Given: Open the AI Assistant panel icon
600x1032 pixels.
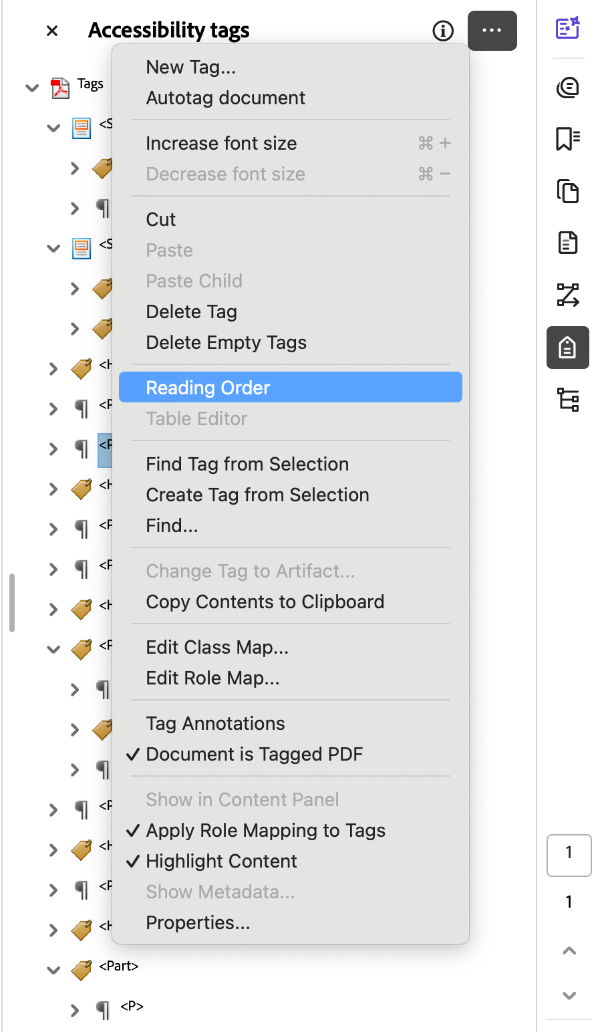Looking at the screenshot, I should (567, 30).
